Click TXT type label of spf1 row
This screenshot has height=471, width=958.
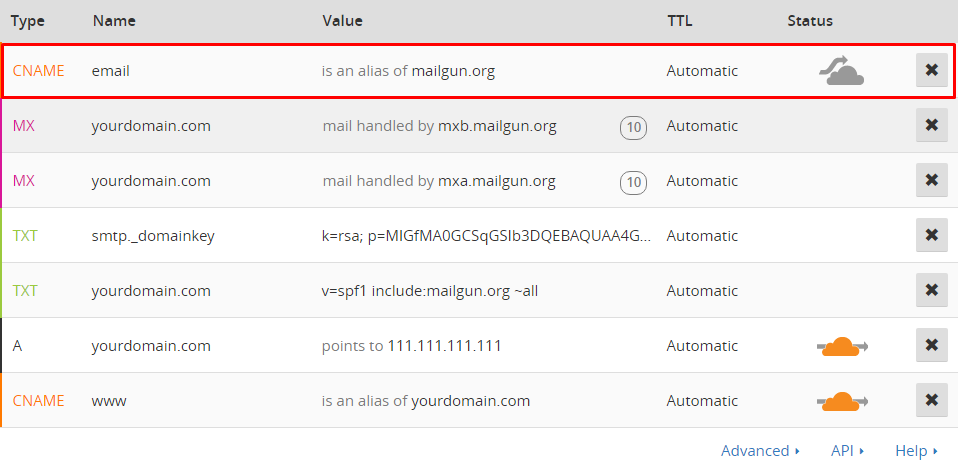click(x=24, y=291)
